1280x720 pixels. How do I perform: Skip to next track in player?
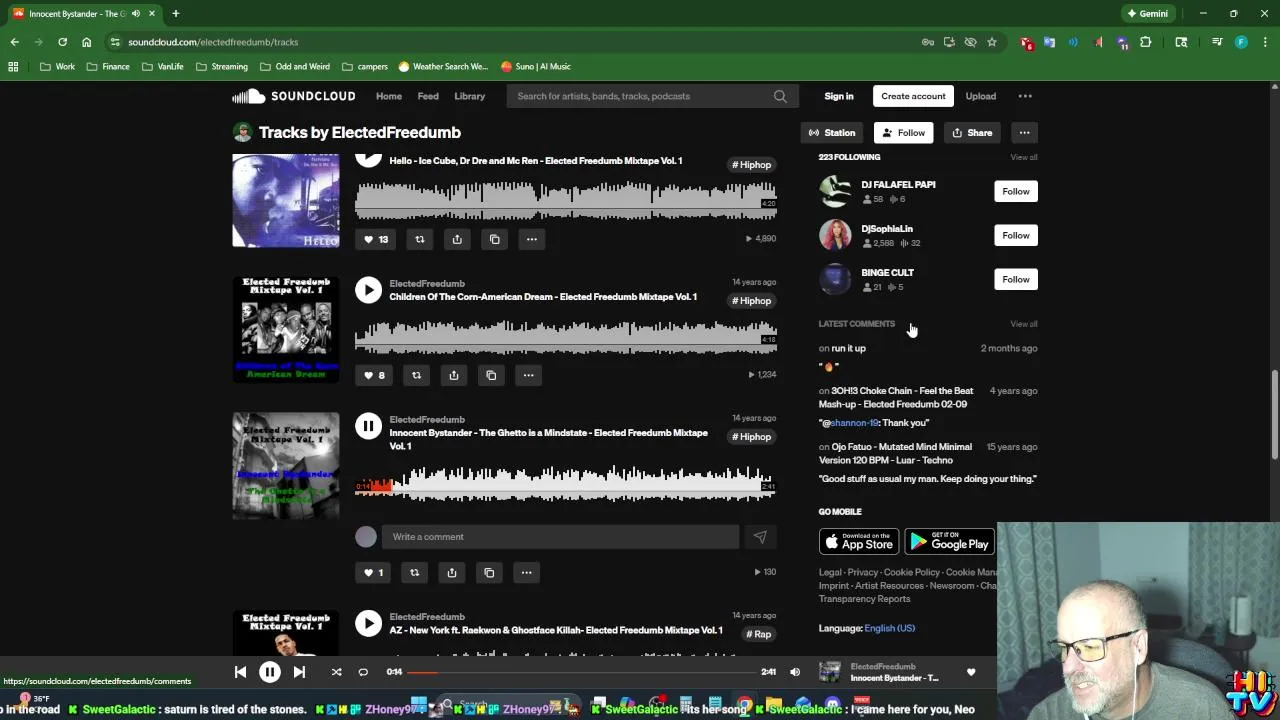[x=299, y=672]
